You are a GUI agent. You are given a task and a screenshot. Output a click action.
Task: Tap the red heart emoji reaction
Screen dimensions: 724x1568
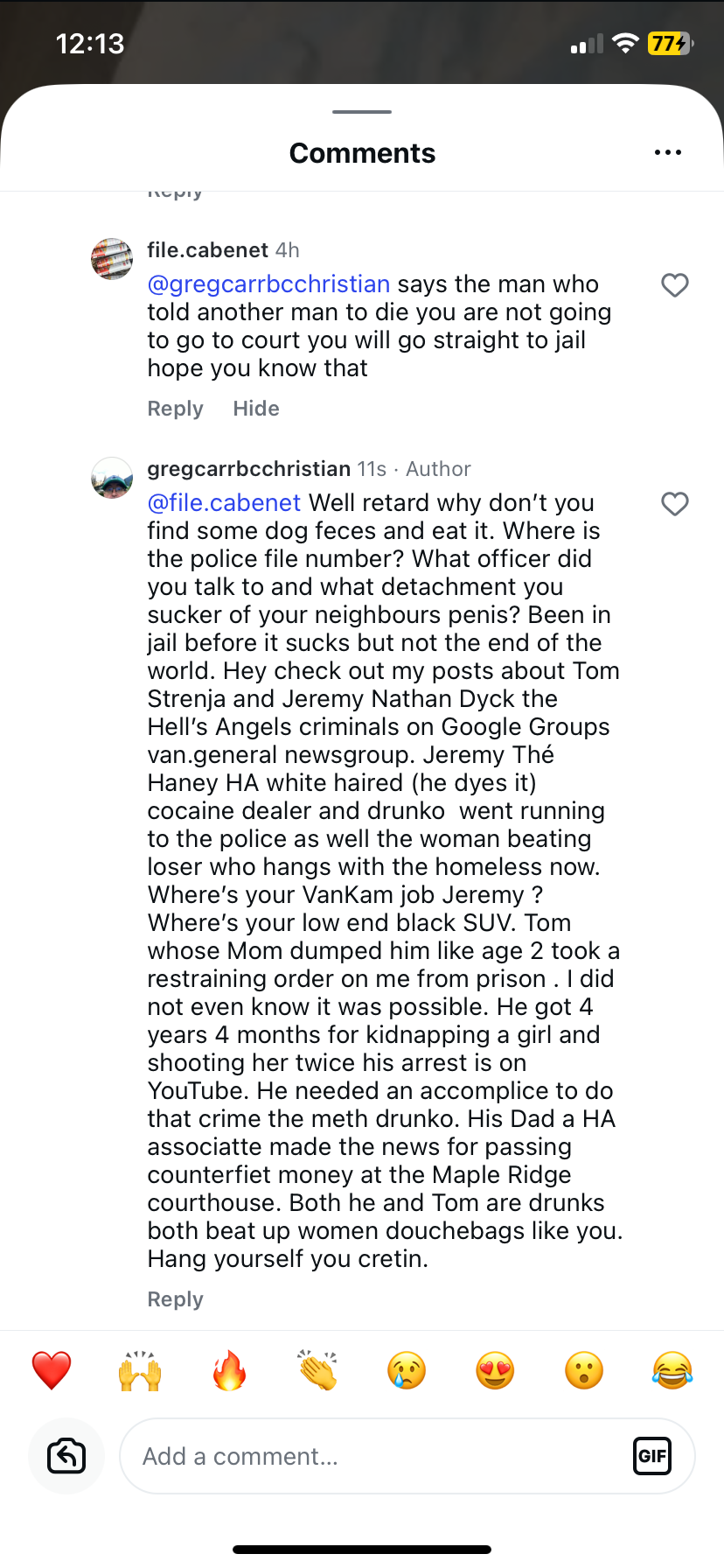pyautogui.click(x=52, y=1370)
